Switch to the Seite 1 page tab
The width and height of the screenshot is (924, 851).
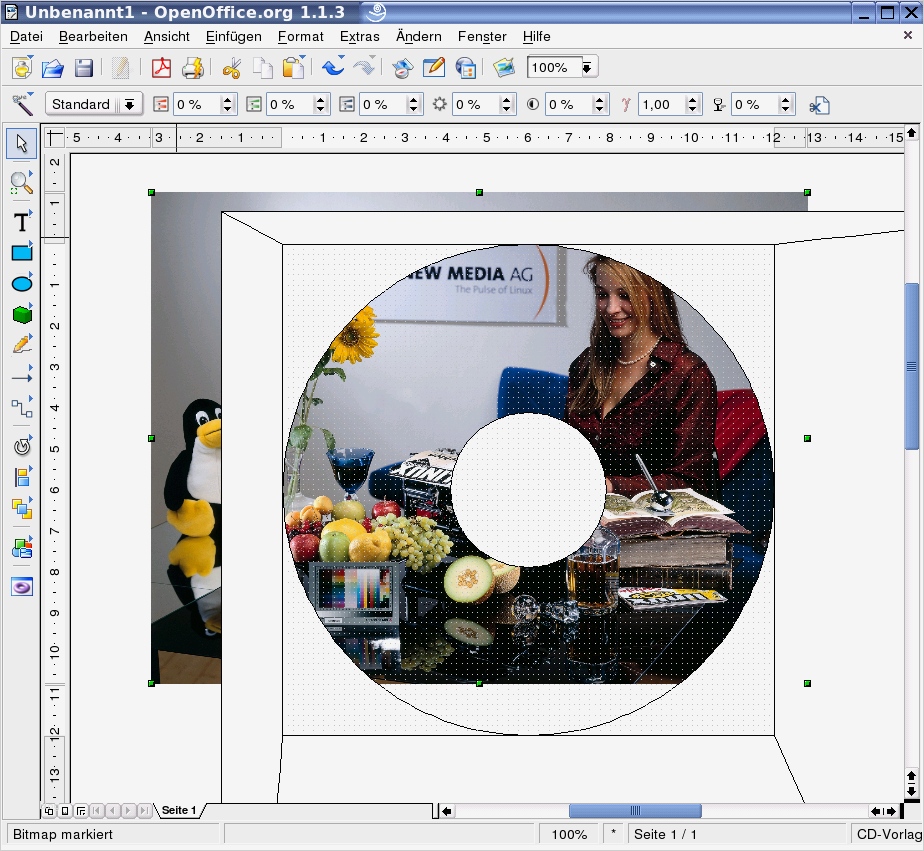point(178,811)
